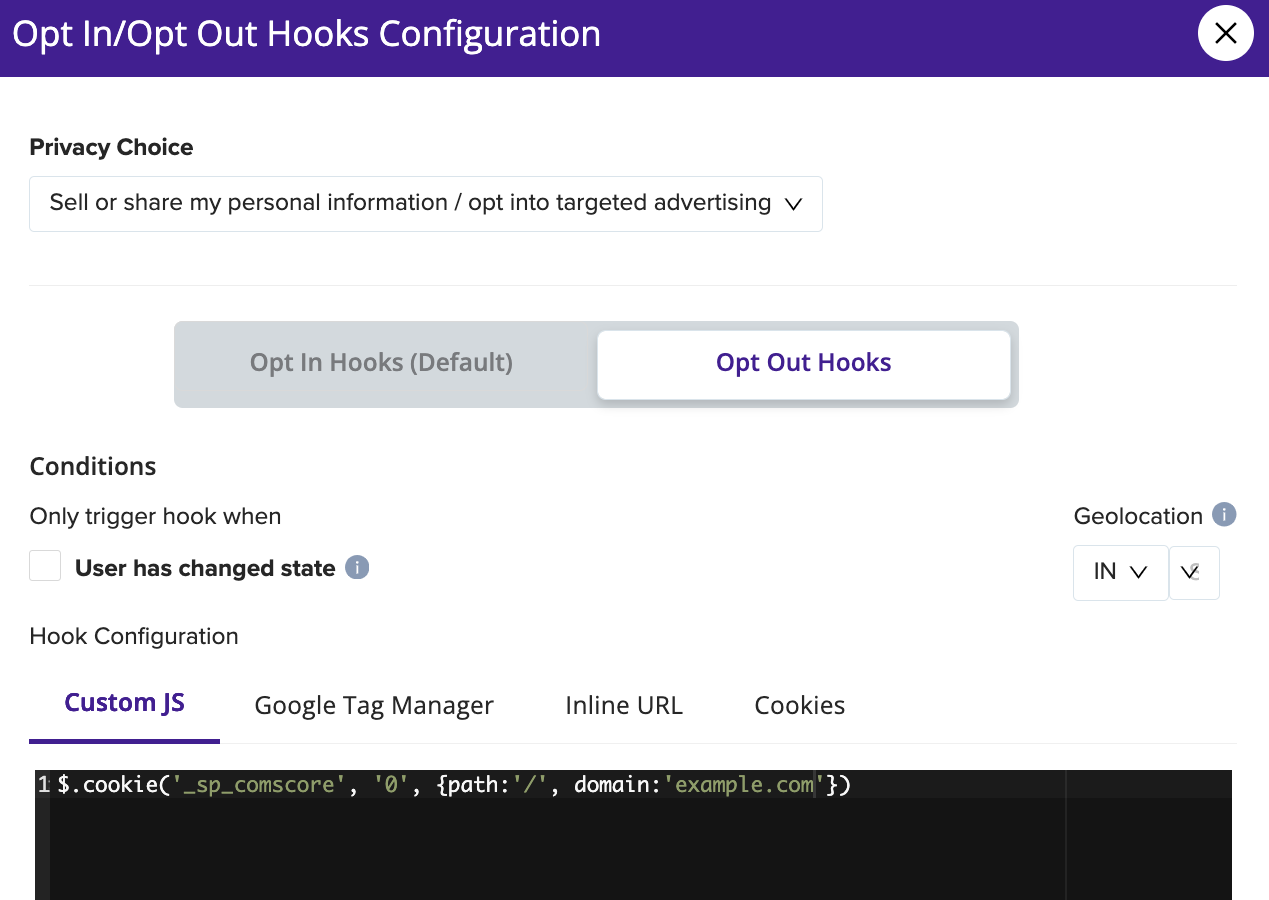The image size is (1269, 900).
Task: Switch to Opt In Hooks (Default)
Action: point(381,363)
